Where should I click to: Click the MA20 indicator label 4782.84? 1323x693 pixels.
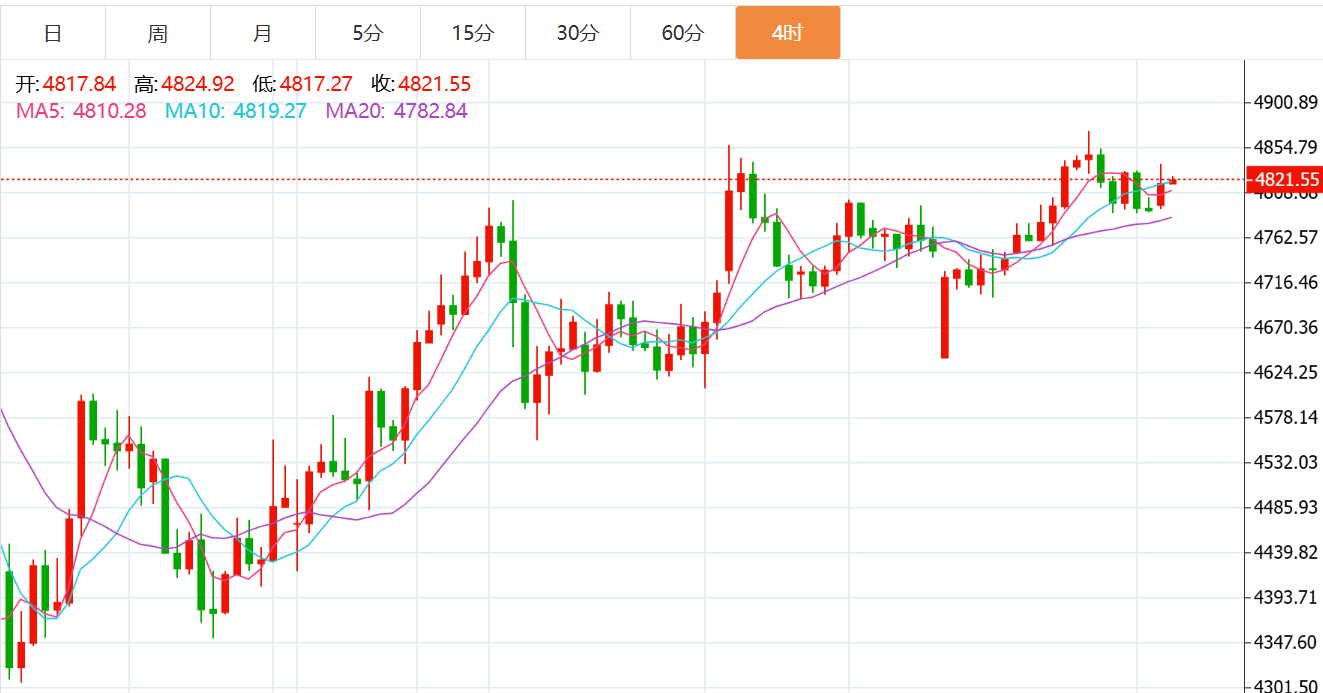coord(397,111)
